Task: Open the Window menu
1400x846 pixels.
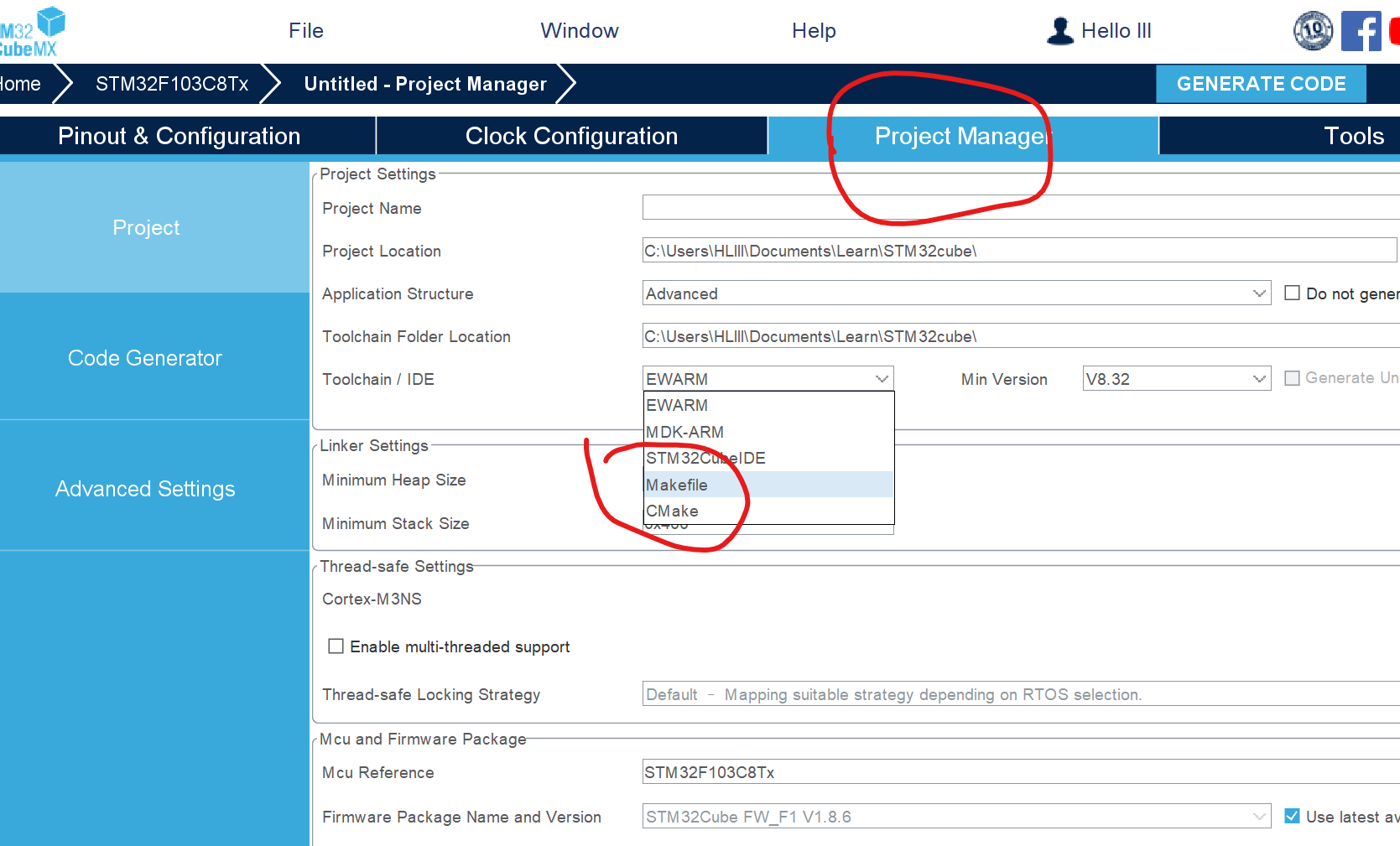Action: click(x=580, y=31)
